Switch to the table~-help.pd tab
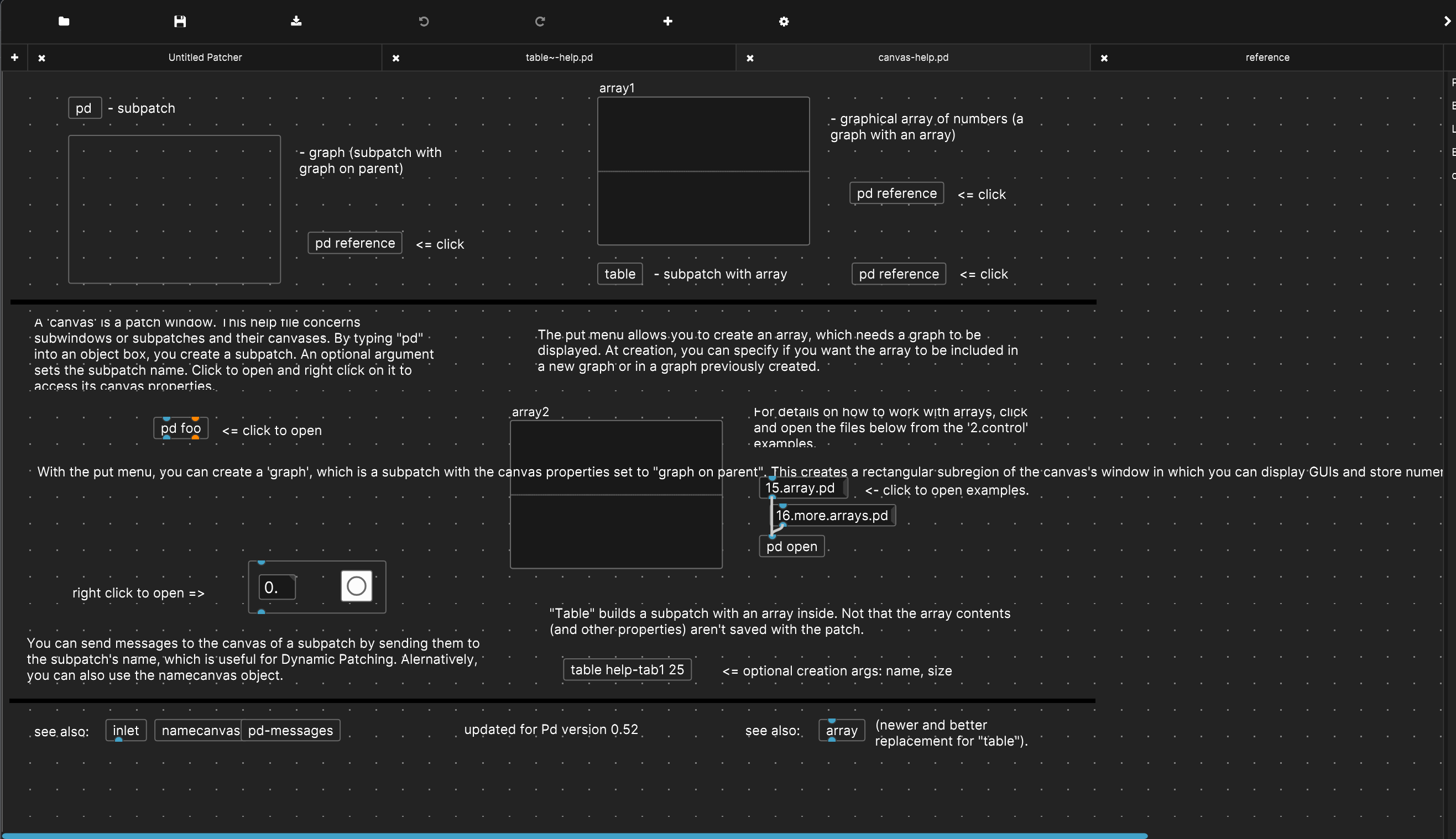 click(558, 57)
